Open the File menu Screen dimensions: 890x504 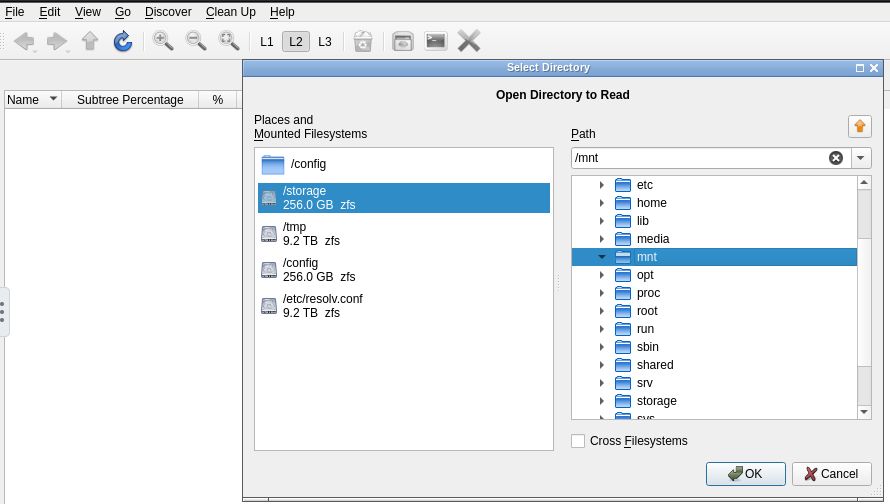tap(15, 12)
